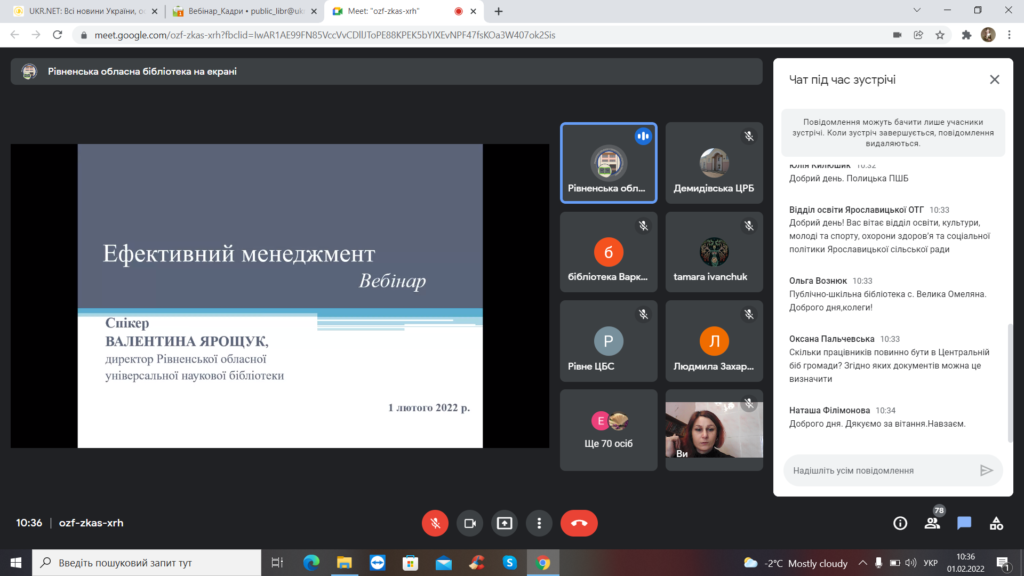Open meeting details info icon
1024x576 pixels.
pyautogui.click(x=900, y=522)
